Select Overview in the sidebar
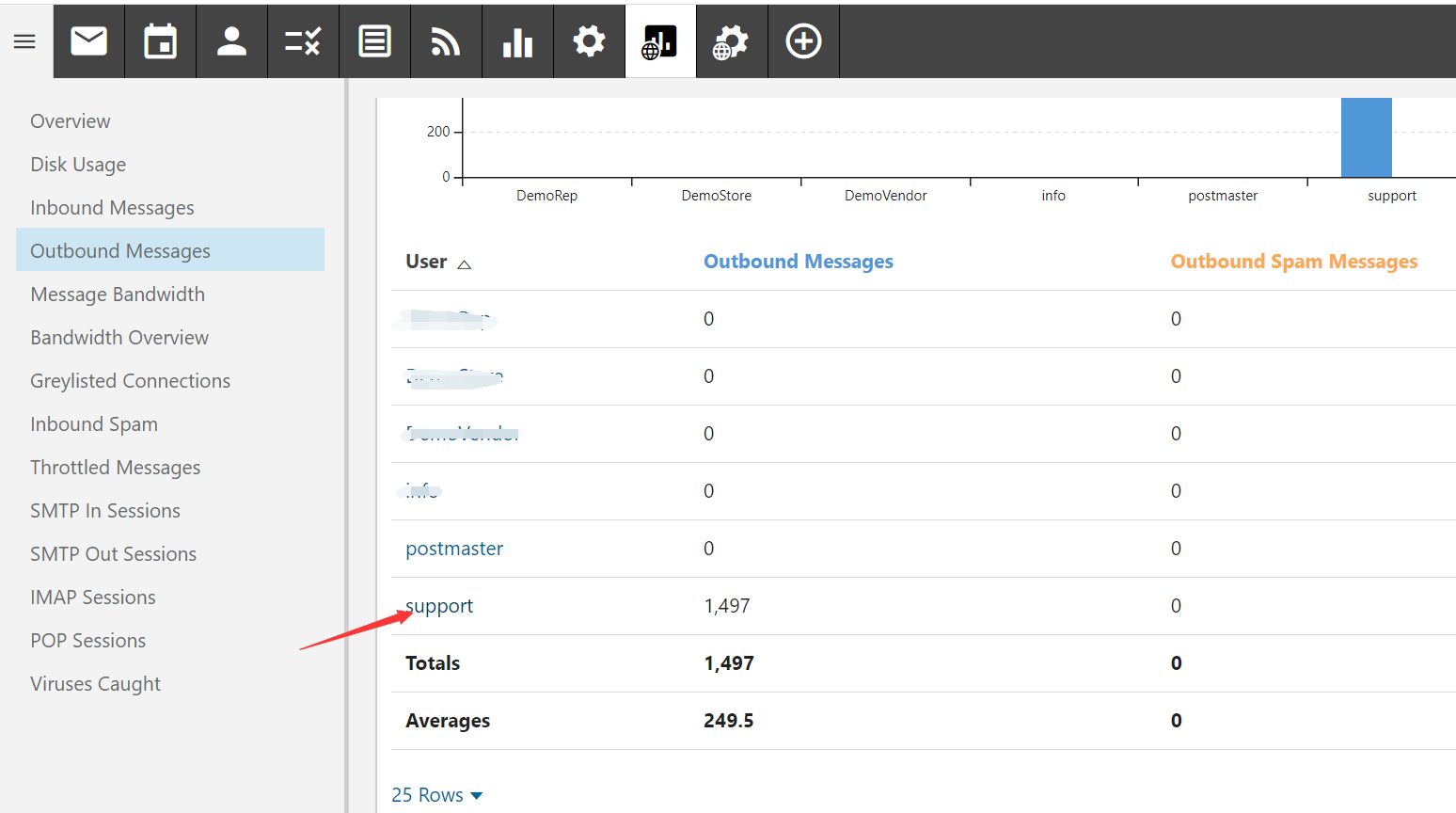 70,120
